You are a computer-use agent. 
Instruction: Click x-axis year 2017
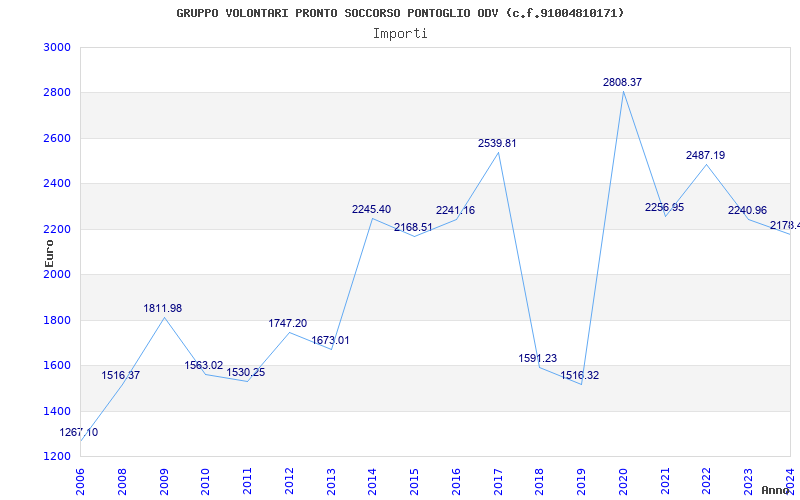point(498,481)
